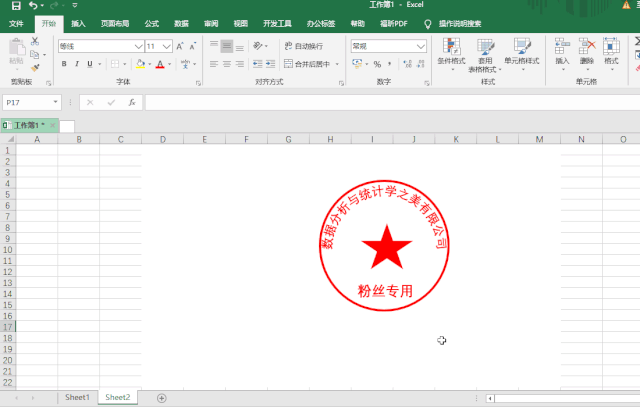640x407 pixels.
Task: Switch to the Sheet1 tab
Action: pos(77,397)
